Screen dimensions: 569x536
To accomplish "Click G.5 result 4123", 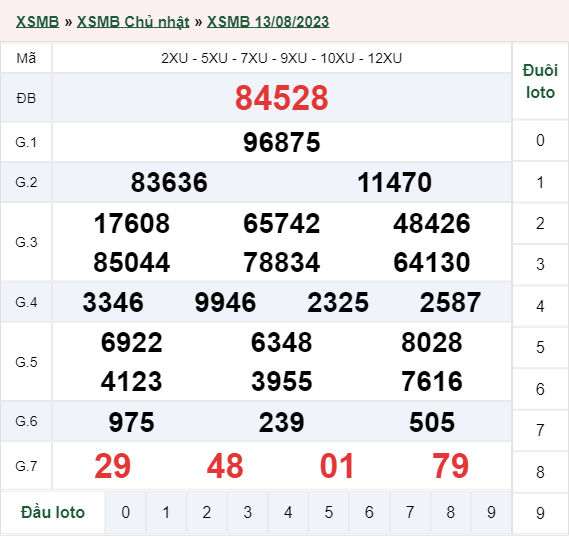I will click(x=132, y=381).
